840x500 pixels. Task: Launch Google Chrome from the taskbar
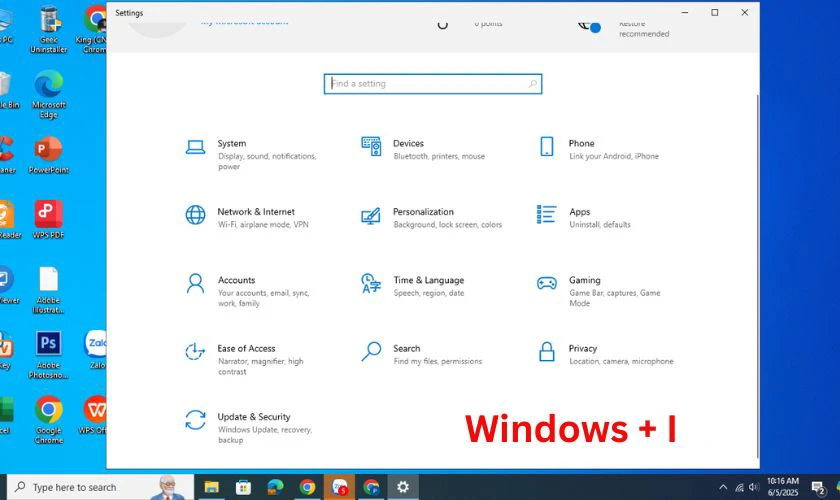click(x=308, y=487)
